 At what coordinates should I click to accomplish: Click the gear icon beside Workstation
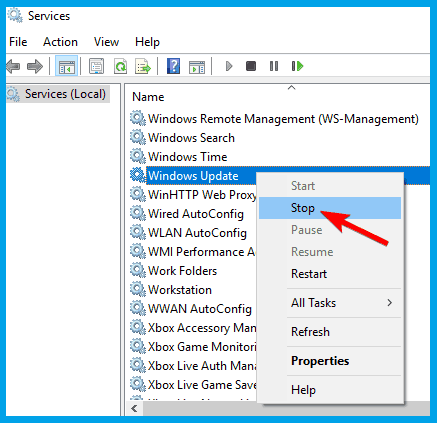point(138,289)
